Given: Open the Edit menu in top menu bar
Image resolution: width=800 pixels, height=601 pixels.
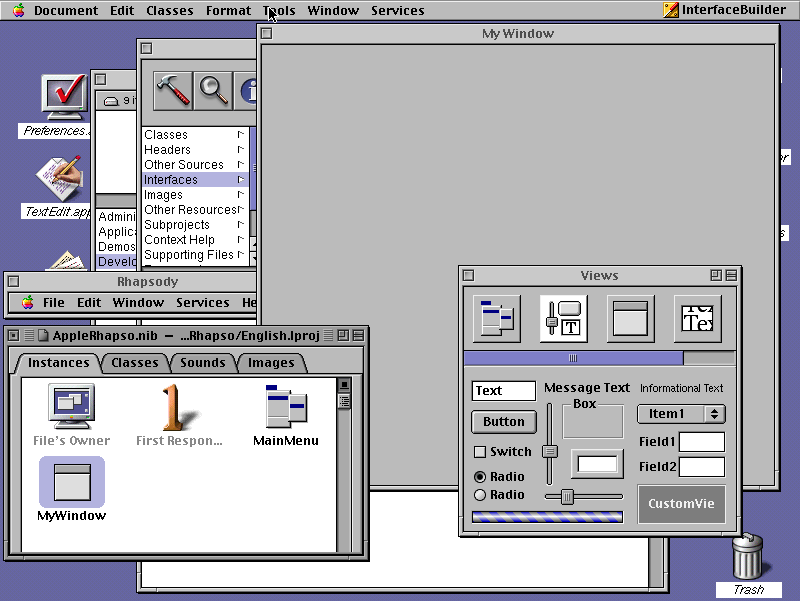Looking at the screenshot, I should pos(122,10).
